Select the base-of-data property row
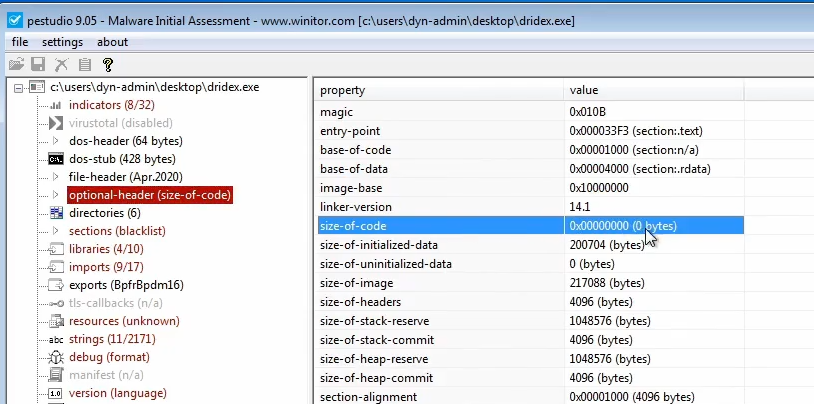814x404 pixels. tap(530, 169)
